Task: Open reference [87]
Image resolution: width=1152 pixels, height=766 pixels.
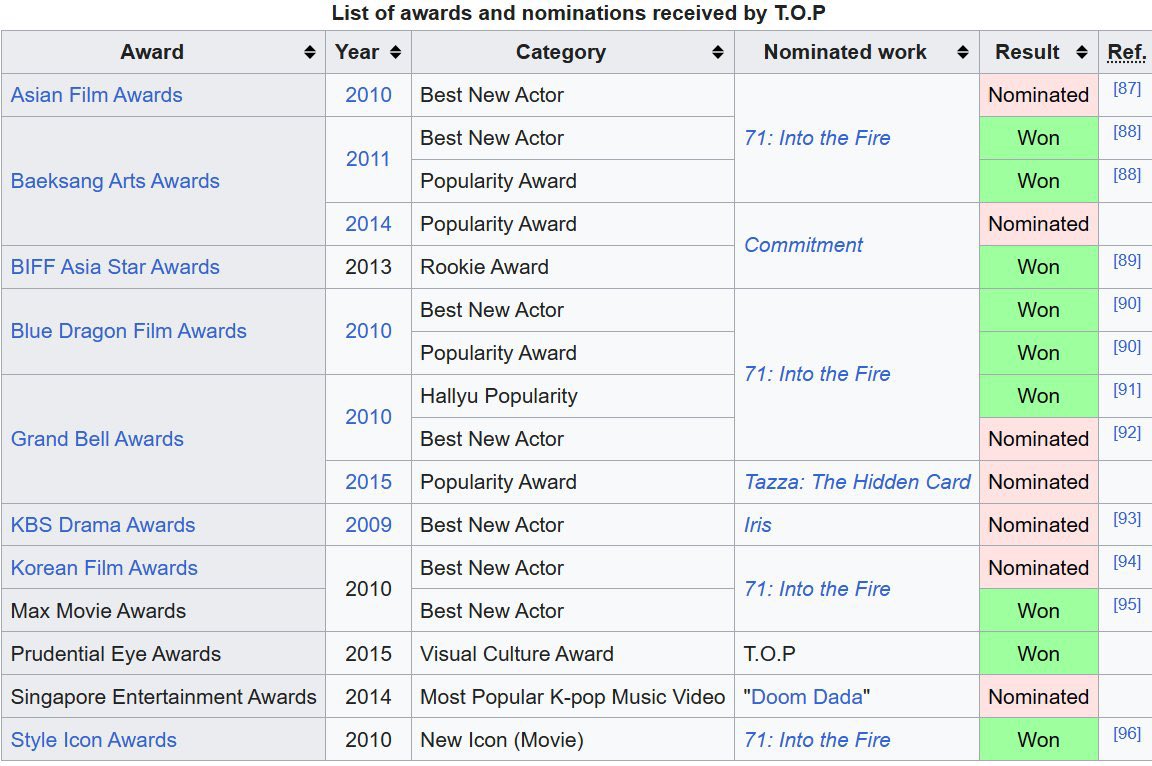Action: 1126,89
